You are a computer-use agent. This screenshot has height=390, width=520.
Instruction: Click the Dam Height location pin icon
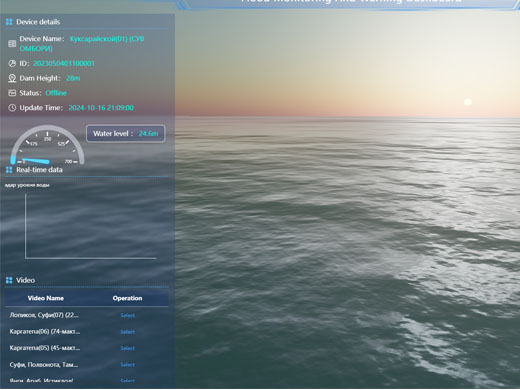(x=12, y=78)
